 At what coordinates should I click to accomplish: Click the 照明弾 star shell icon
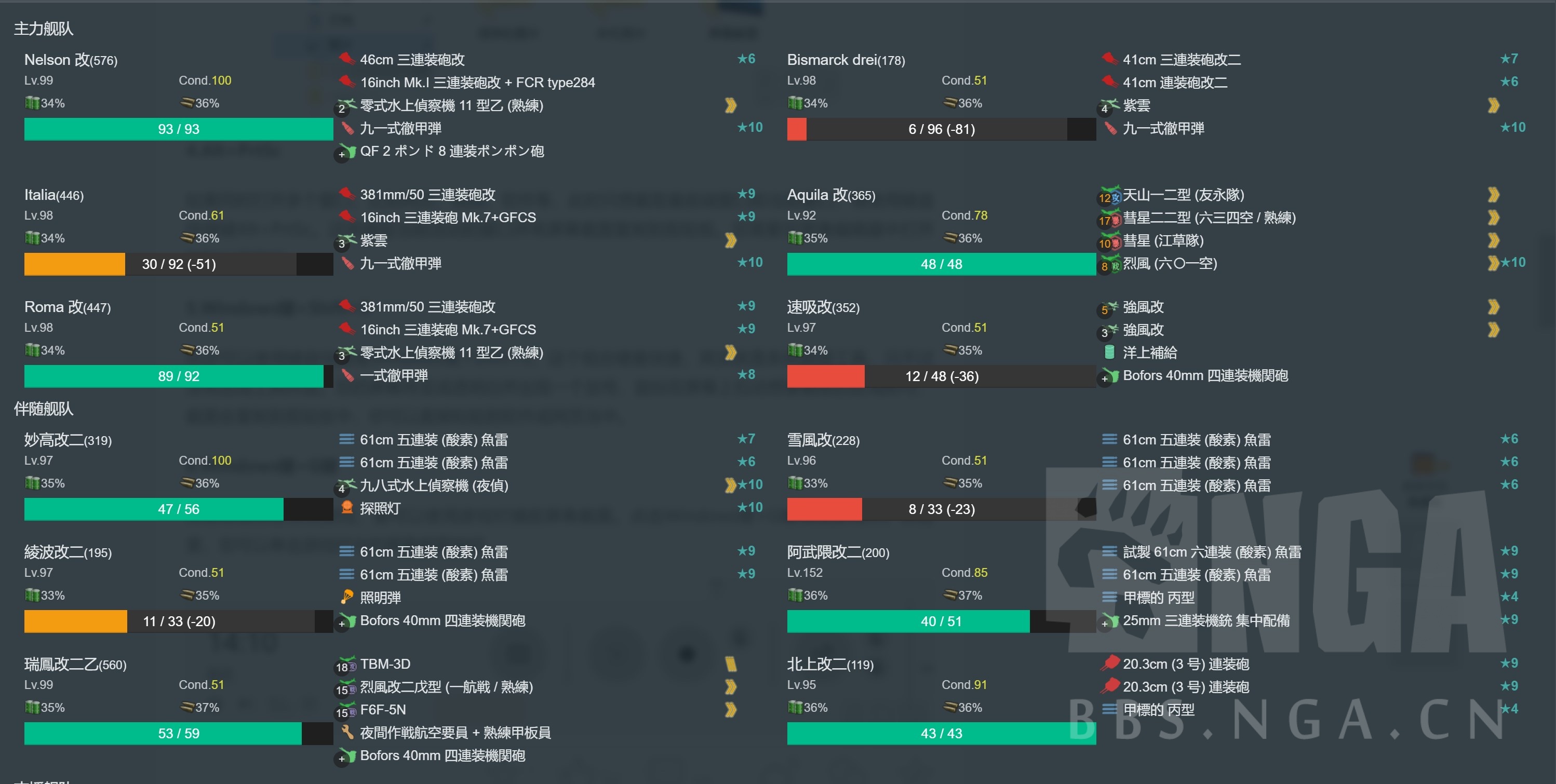pyautogui.click(x=347, y=597)
